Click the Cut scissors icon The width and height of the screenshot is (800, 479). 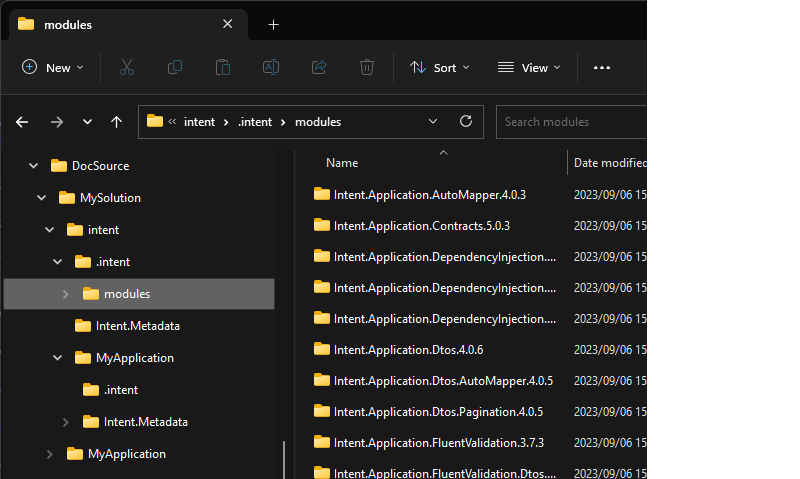coord(127,67)
